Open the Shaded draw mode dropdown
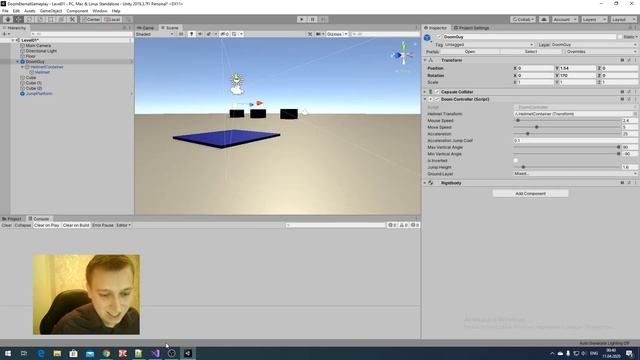The width and height of the screenshot is (640, 360). 155,34
